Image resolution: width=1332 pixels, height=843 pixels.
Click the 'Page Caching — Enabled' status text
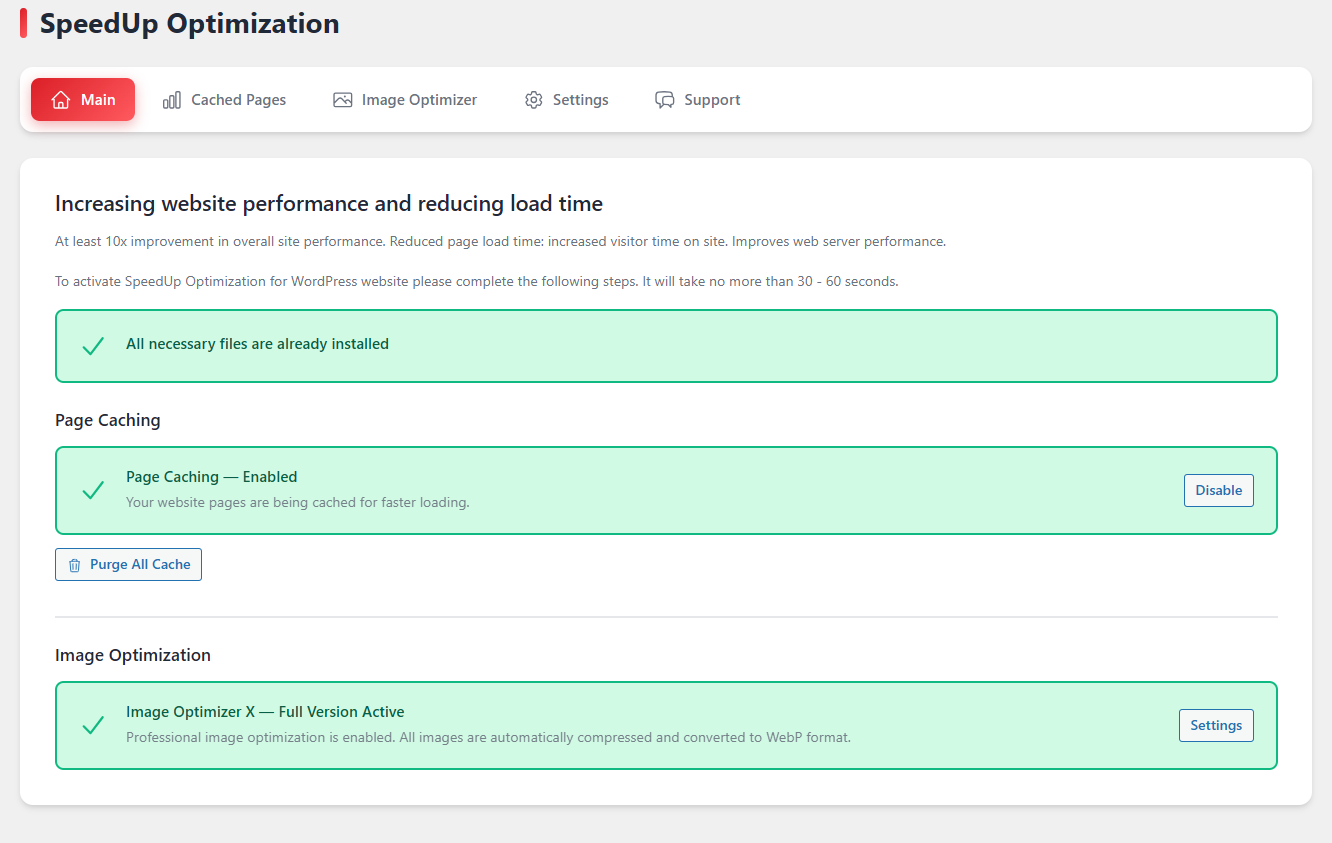pos(212,477)
